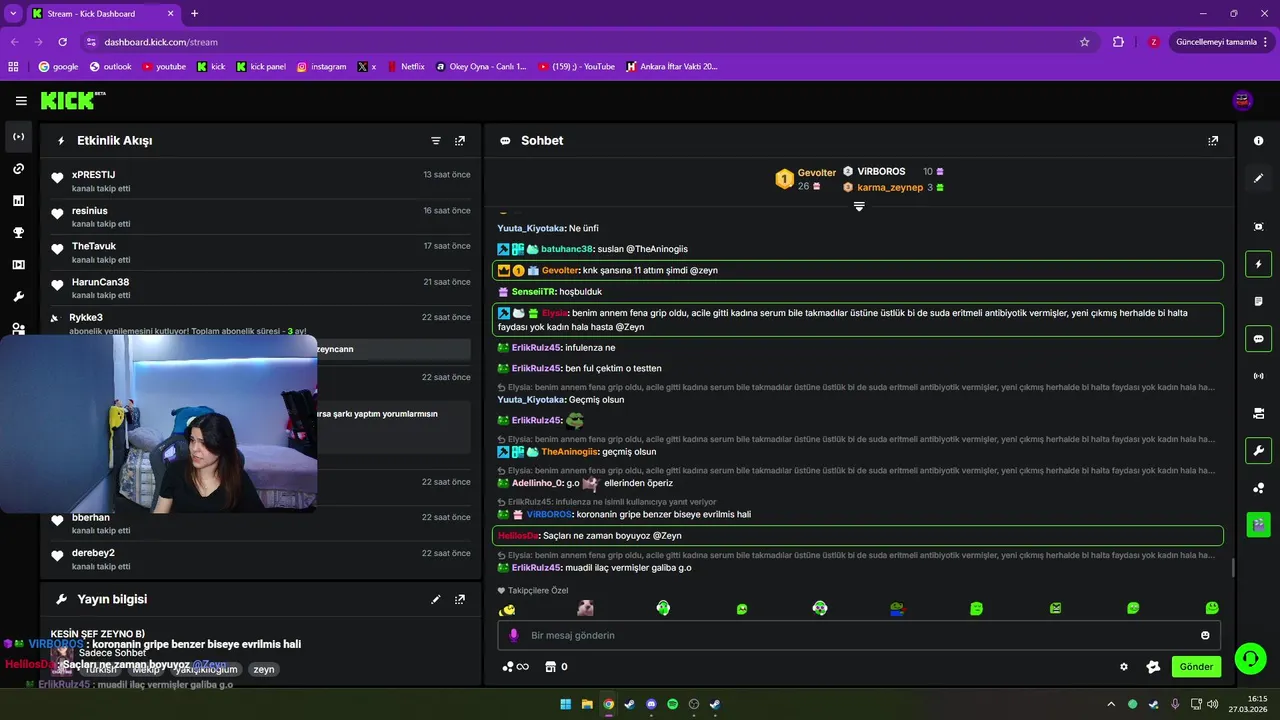Toggle the notes document widget in the right sidebar
The width and height of the screenshot is (1280, 720).
[x=1259, y=301]
